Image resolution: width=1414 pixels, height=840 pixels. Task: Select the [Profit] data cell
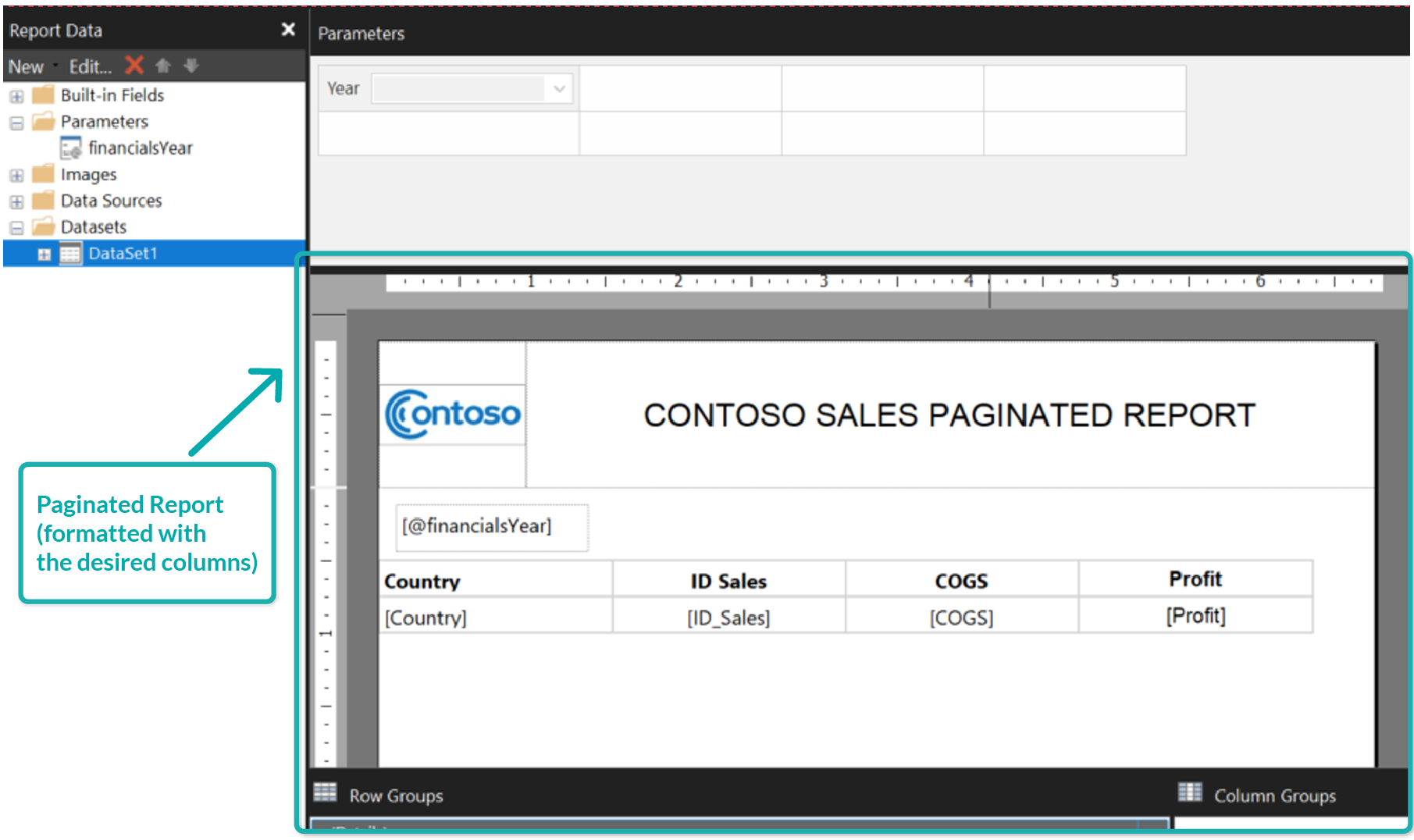1195,616
